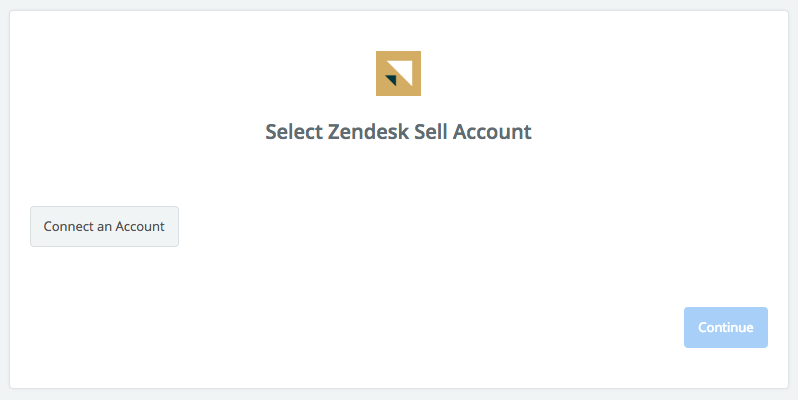798x400 pixels.
Task: Click the Zendesk Sell brand mark above heading
Action: pos(398,73)
